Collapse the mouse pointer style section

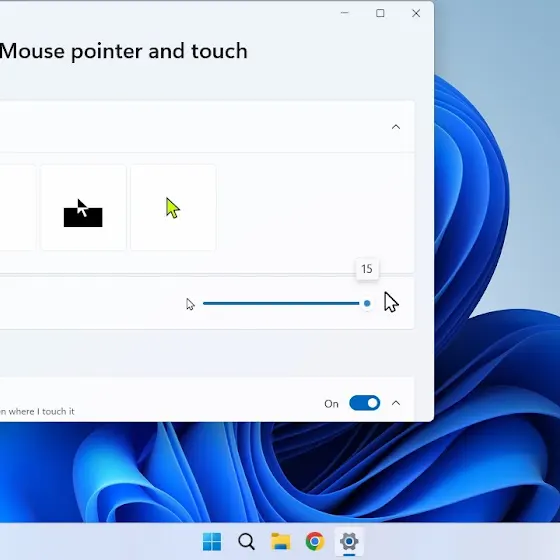point(396,127)
